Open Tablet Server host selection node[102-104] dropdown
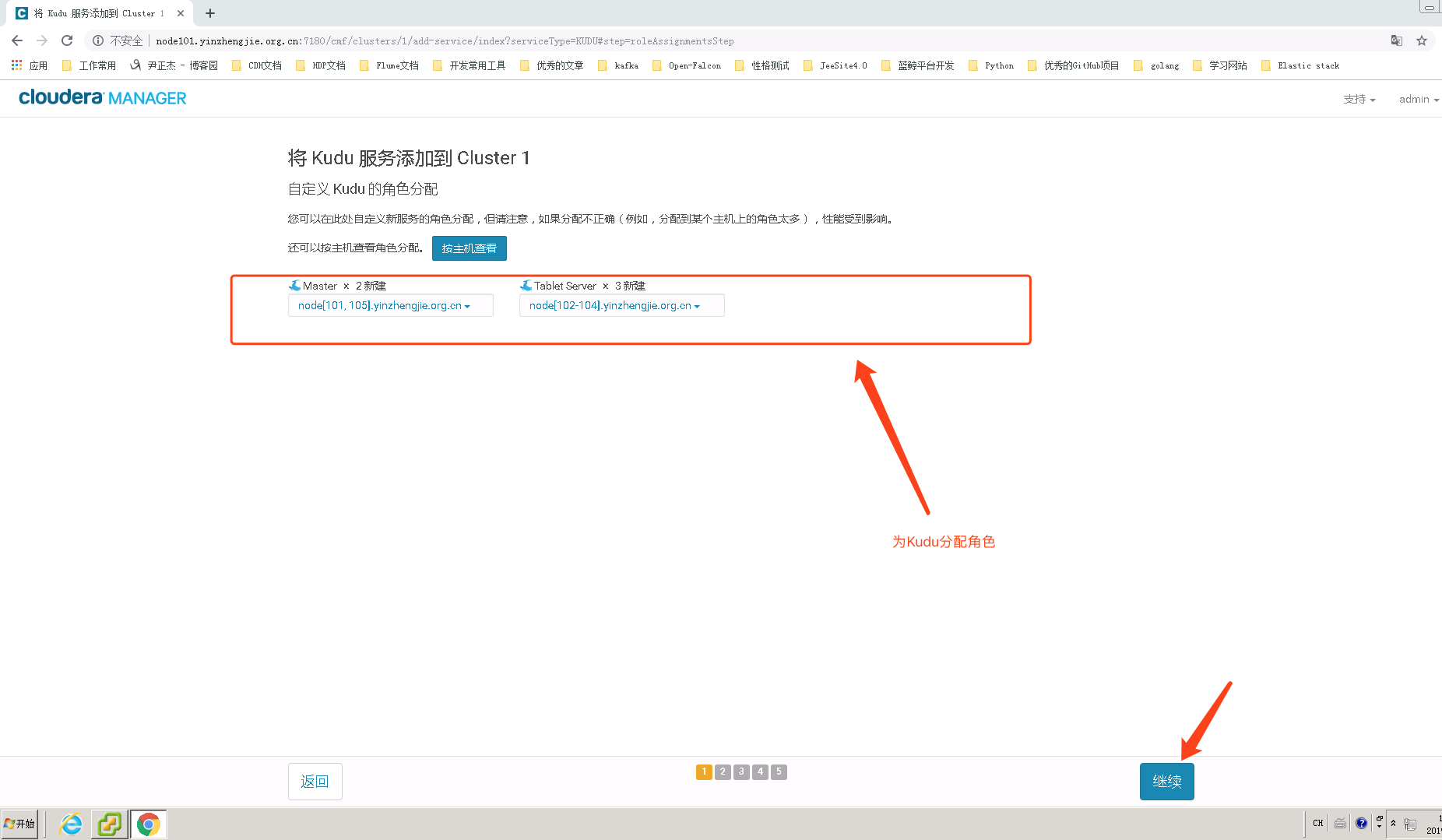1442x840 pixels. (621, 305)
